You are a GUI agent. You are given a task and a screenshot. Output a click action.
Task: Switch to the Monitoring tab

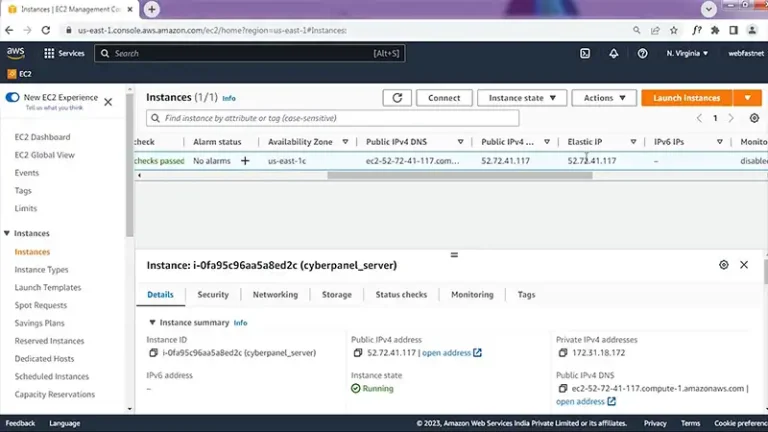click(x=472, y=295)
